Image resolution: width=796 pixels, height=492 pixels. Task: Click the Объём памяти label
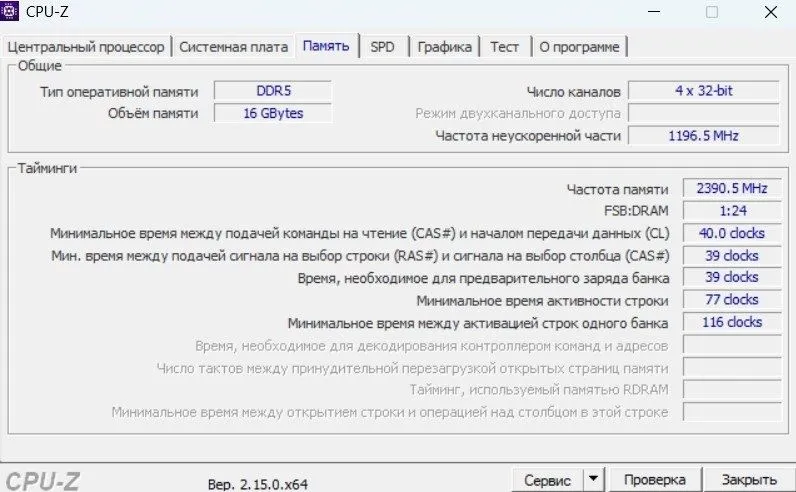153,113
